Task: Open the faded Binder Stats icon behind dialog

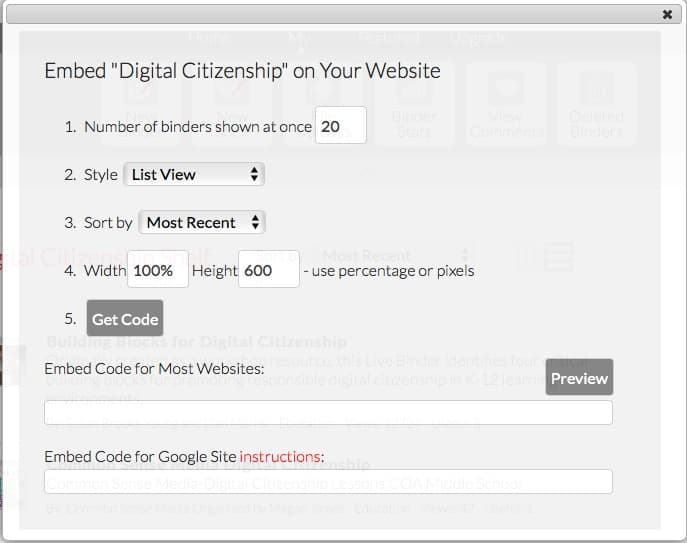Action: tap(414, 104)
